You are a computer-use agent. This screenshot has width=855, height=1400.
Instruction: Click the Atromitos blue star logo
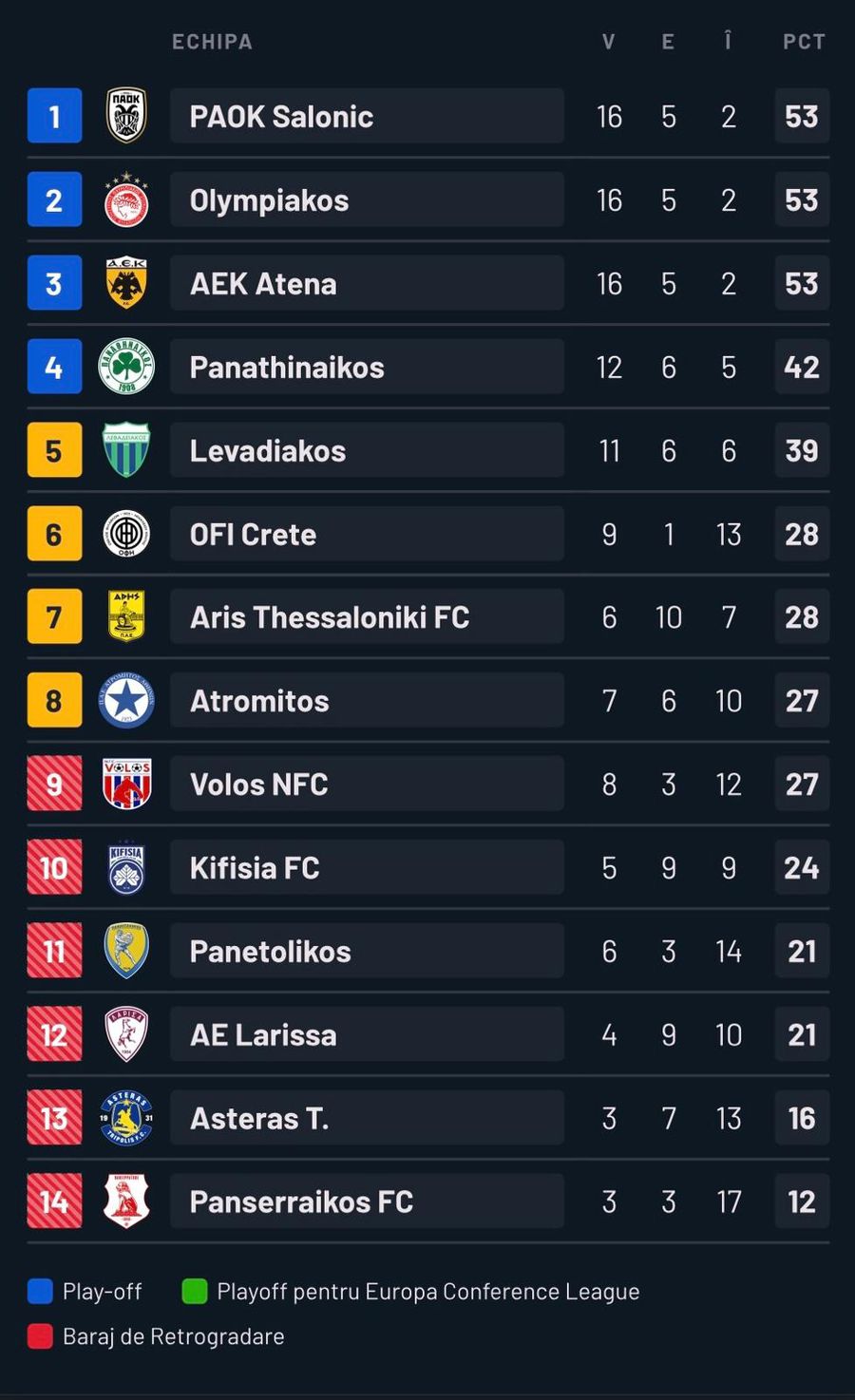(x=126, y=701)
